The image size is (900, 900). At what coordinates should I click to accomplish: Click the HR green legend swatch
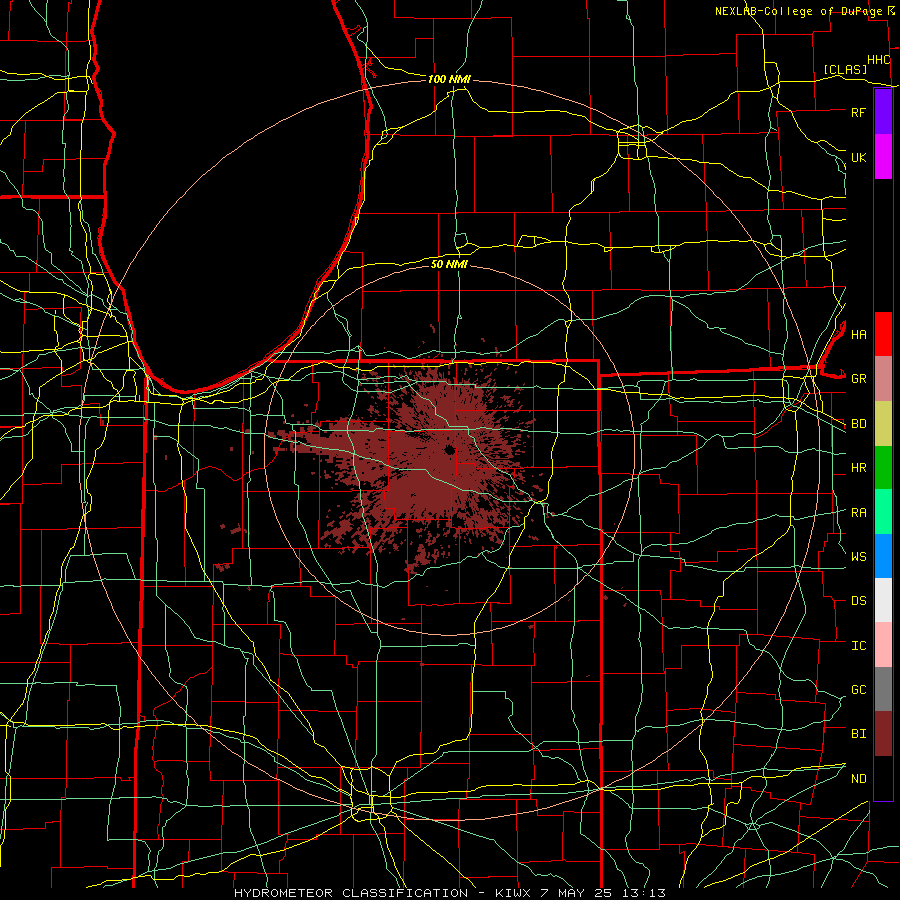883,467
